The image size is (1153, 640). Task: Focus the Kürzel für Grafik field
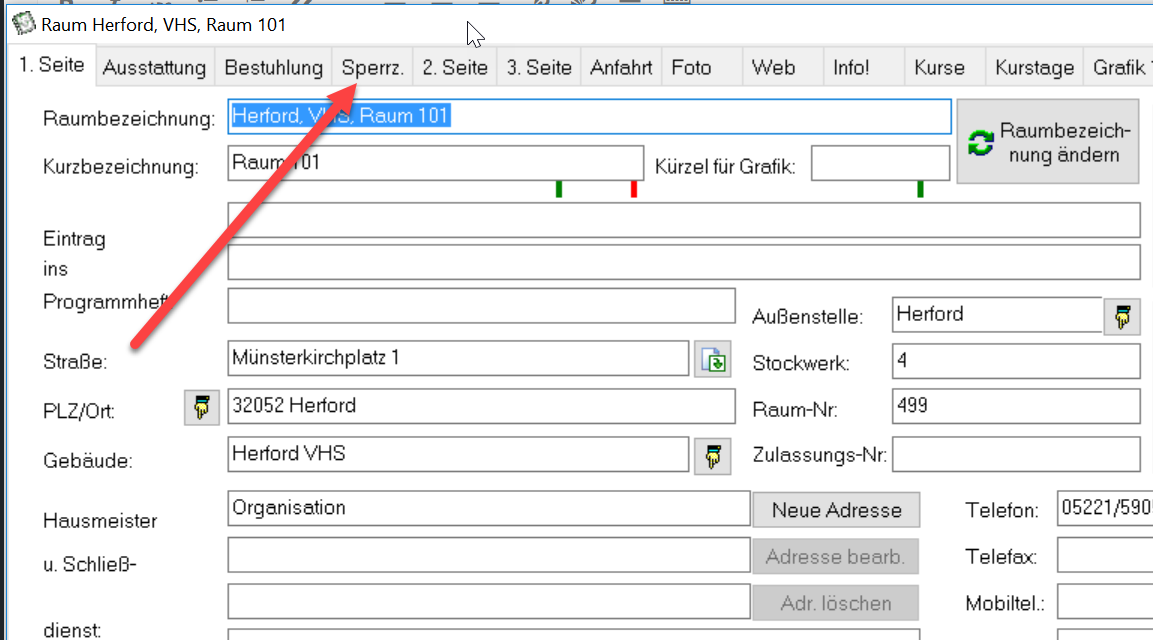(880, 164)
